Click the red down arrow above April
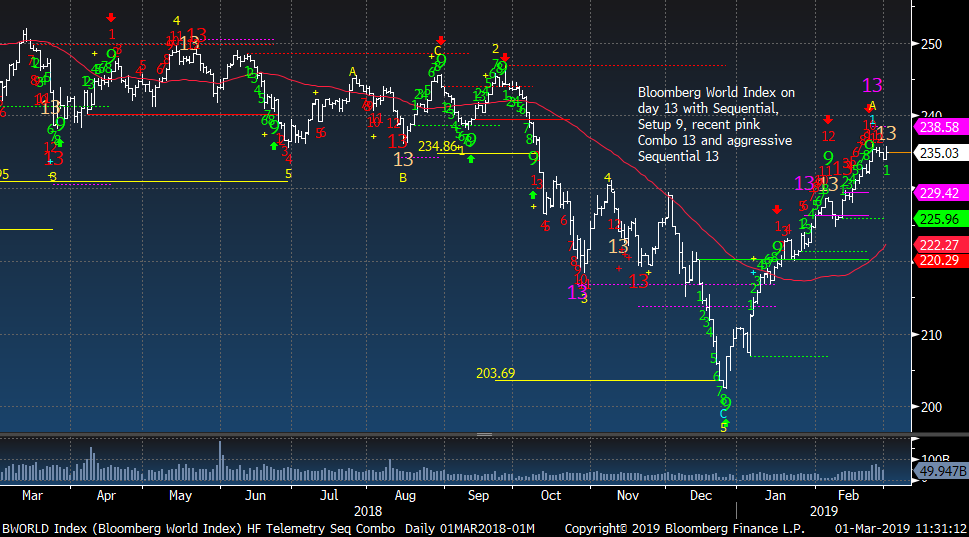This screenshot has width=969, height=537. [111, 18]
